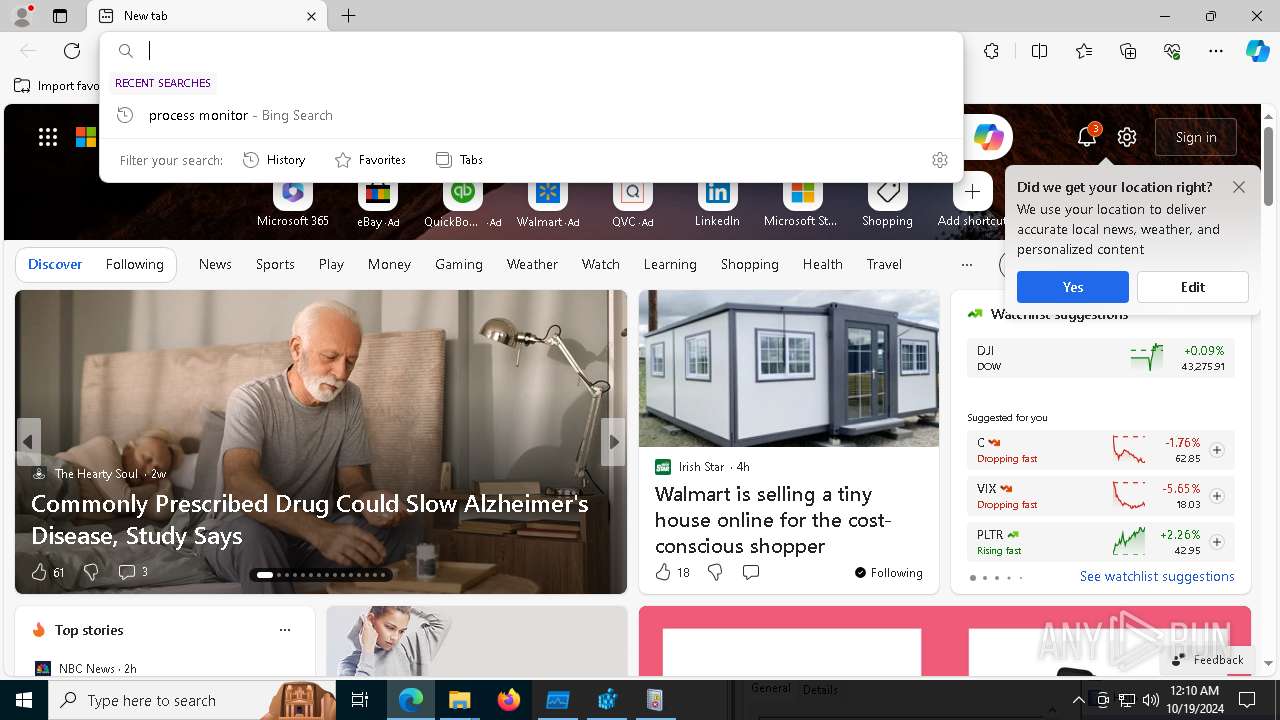1280x720 pixels.
Task: Open Top stories more options menu
Action: point(285,630)
